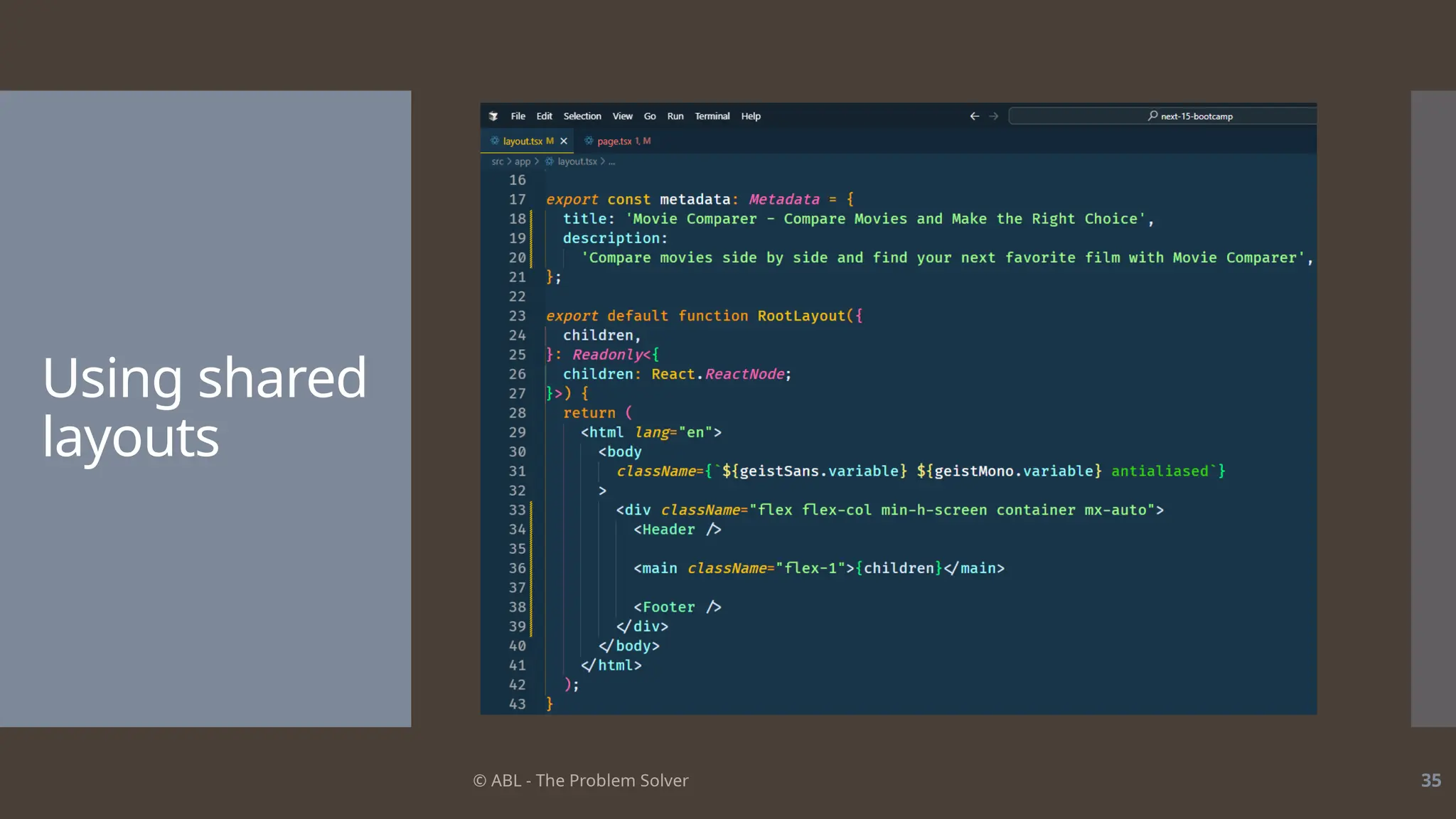Click the div className string on line 33
The width and height of the screenshot is (1456, 819).
(952, 510)
